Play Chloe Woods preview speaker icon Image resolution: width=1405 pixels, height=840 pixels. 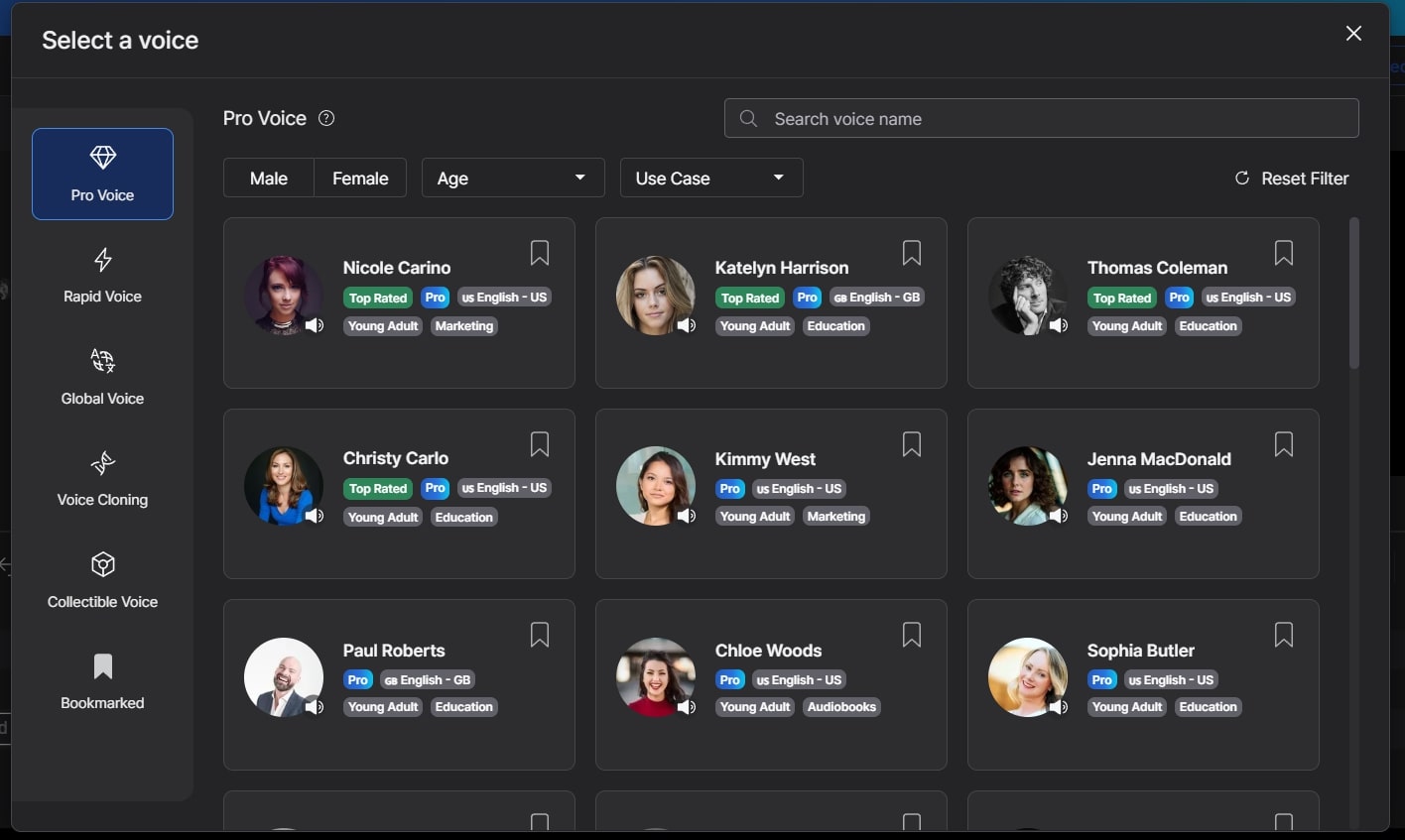pos(687,707)
